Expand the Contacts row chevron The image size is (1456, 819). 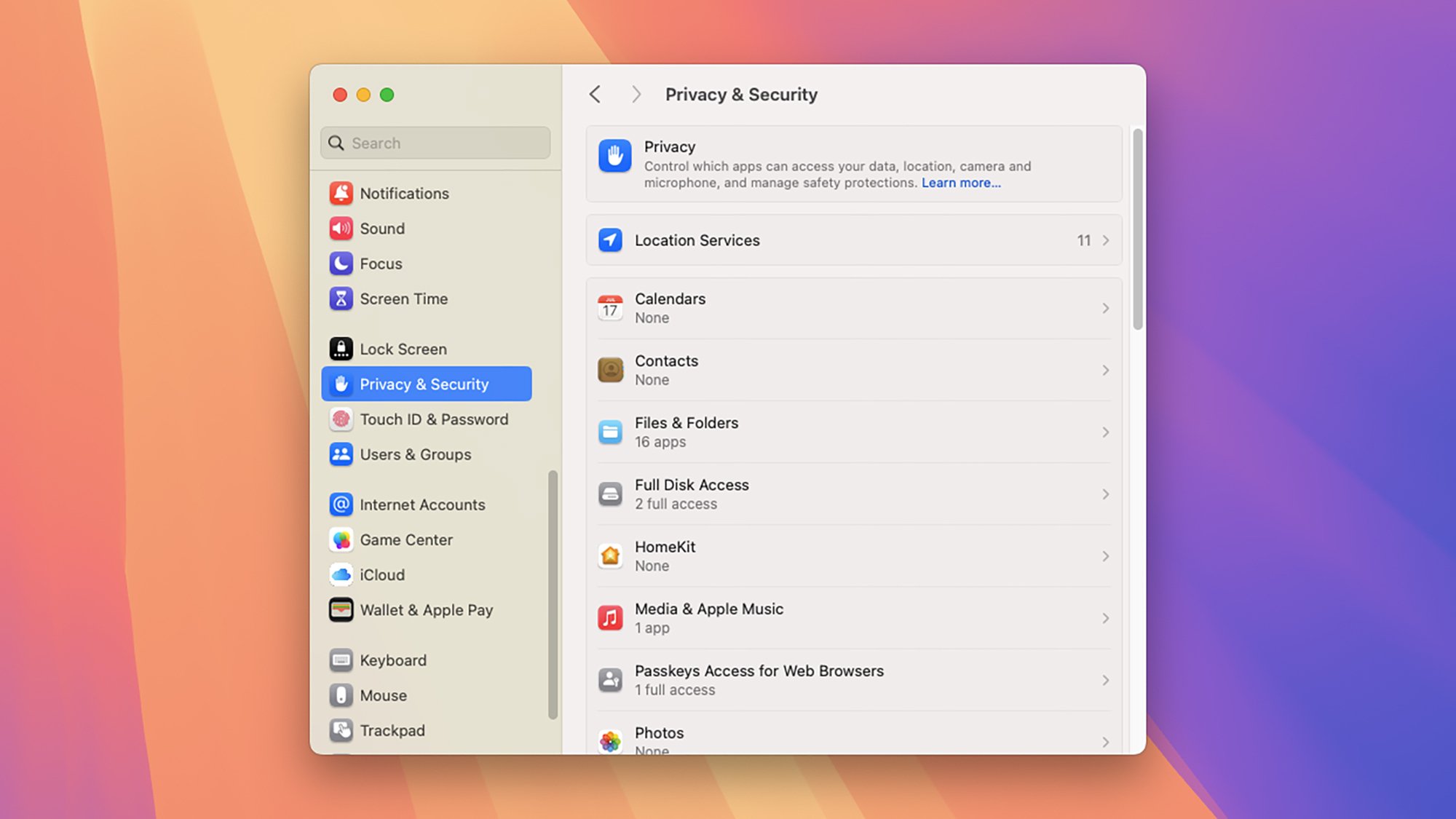coord(1106,370)
